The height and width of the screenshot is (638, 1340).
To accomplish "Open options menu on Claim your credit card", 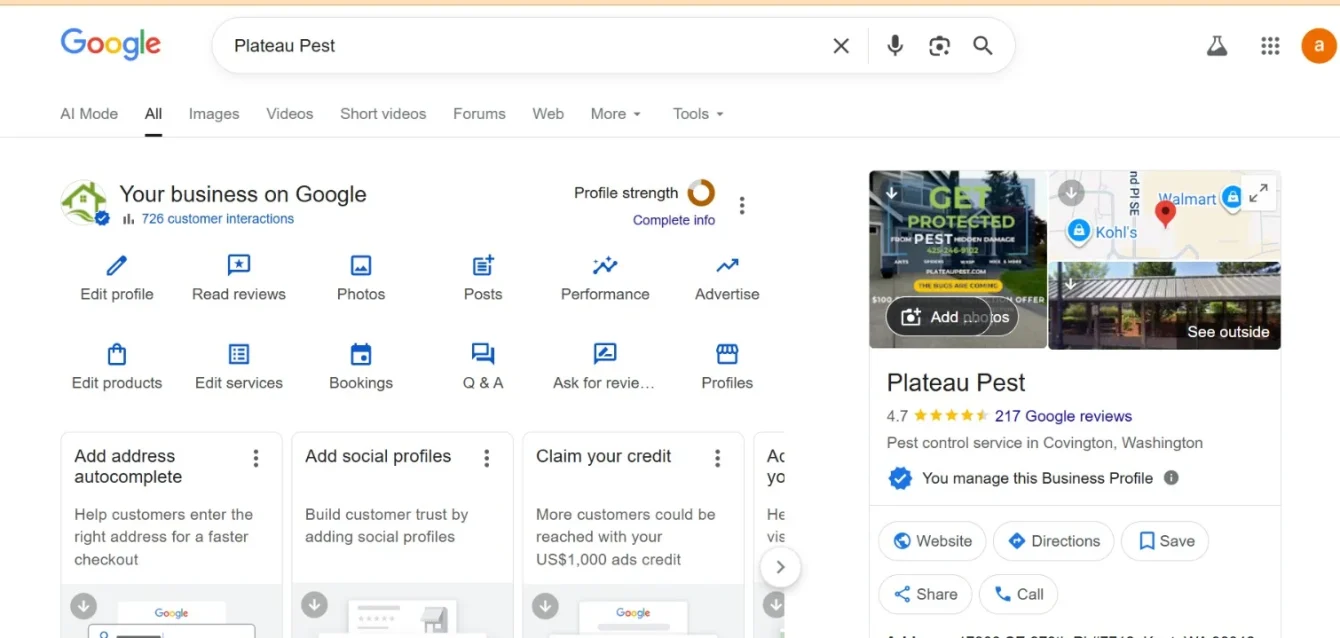I will pyautogui.click(x=717, y=458).
